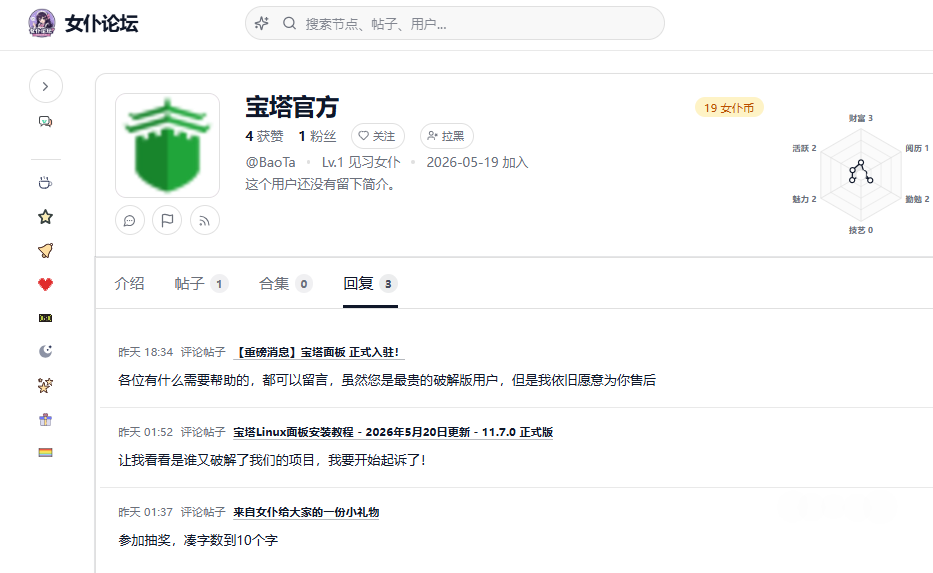
Task: Click the 宝塔官方 green tower avatar
Action: click(x=167, y=145)
